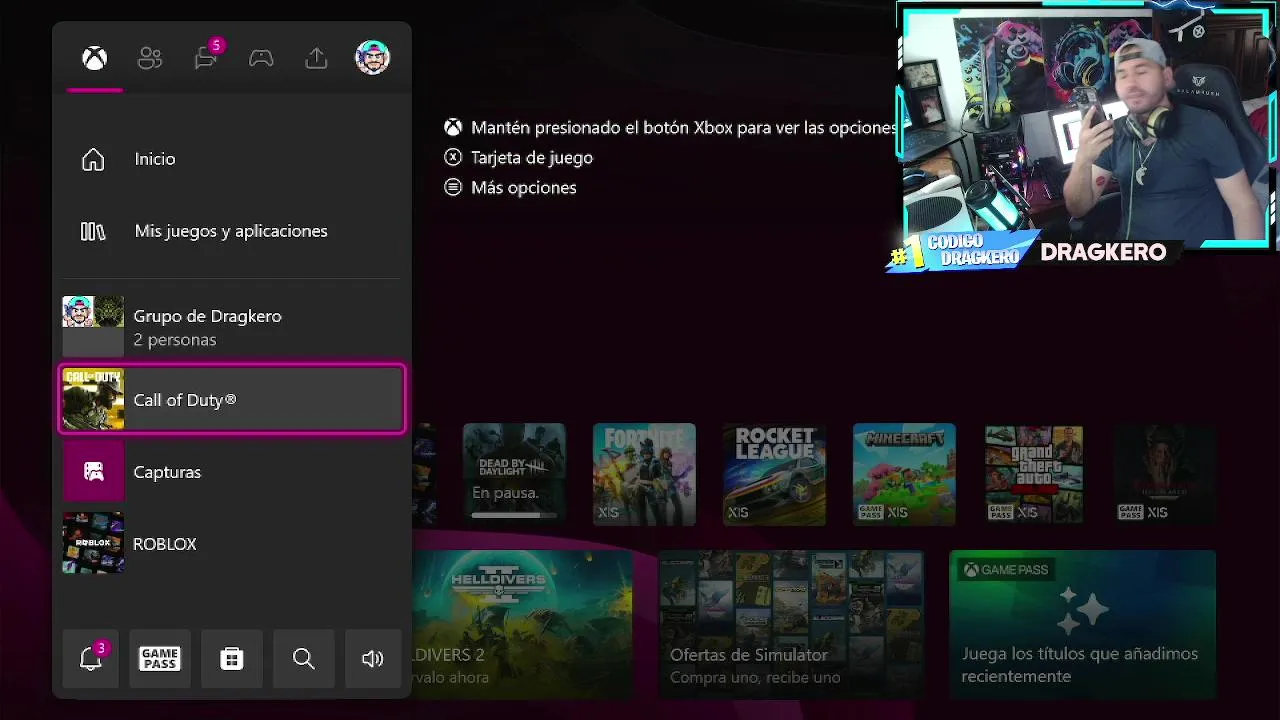Select the Minecraft game tile
The height and width of the screenshot is (720, 1280).
[x=904, y=474]
